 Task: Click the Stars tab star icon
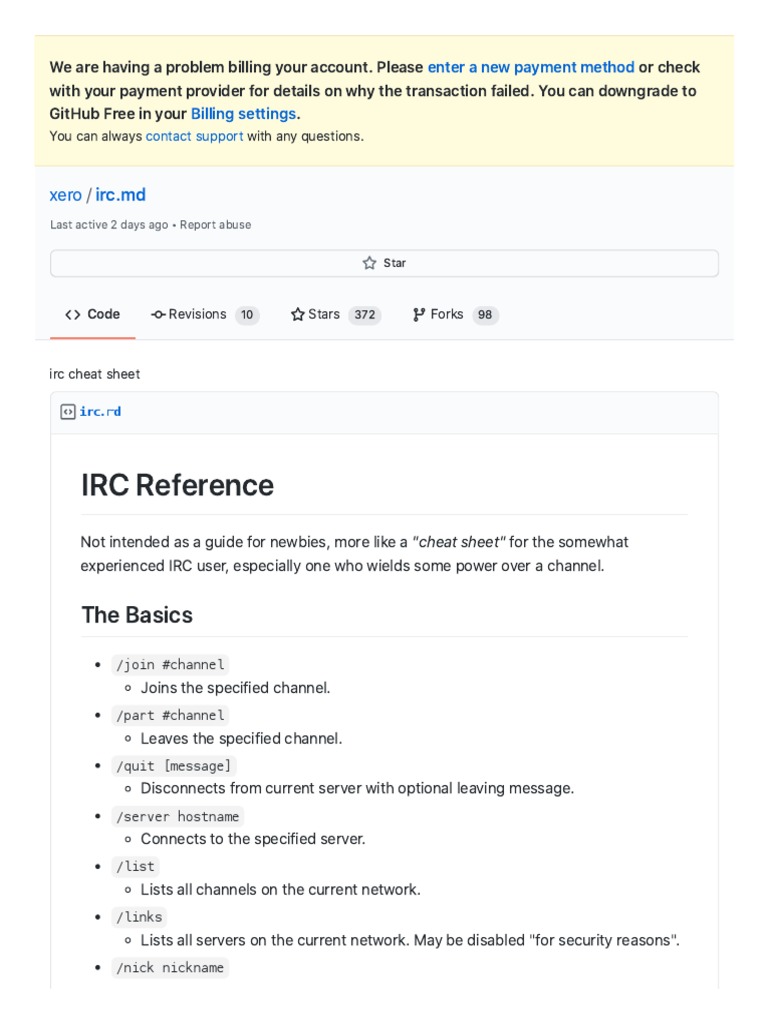coord(297,315)
